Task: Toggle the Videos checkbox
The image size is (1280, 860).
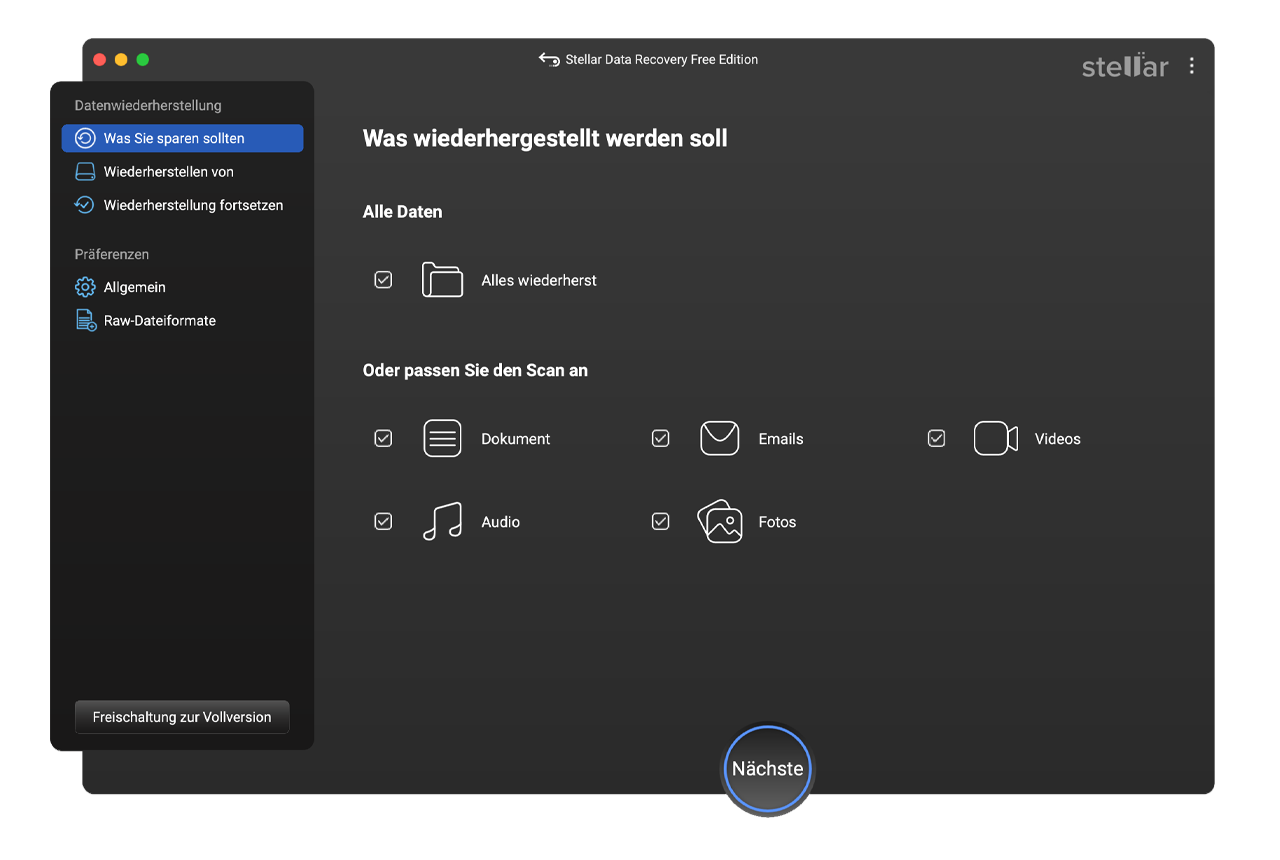Action: 936,438
